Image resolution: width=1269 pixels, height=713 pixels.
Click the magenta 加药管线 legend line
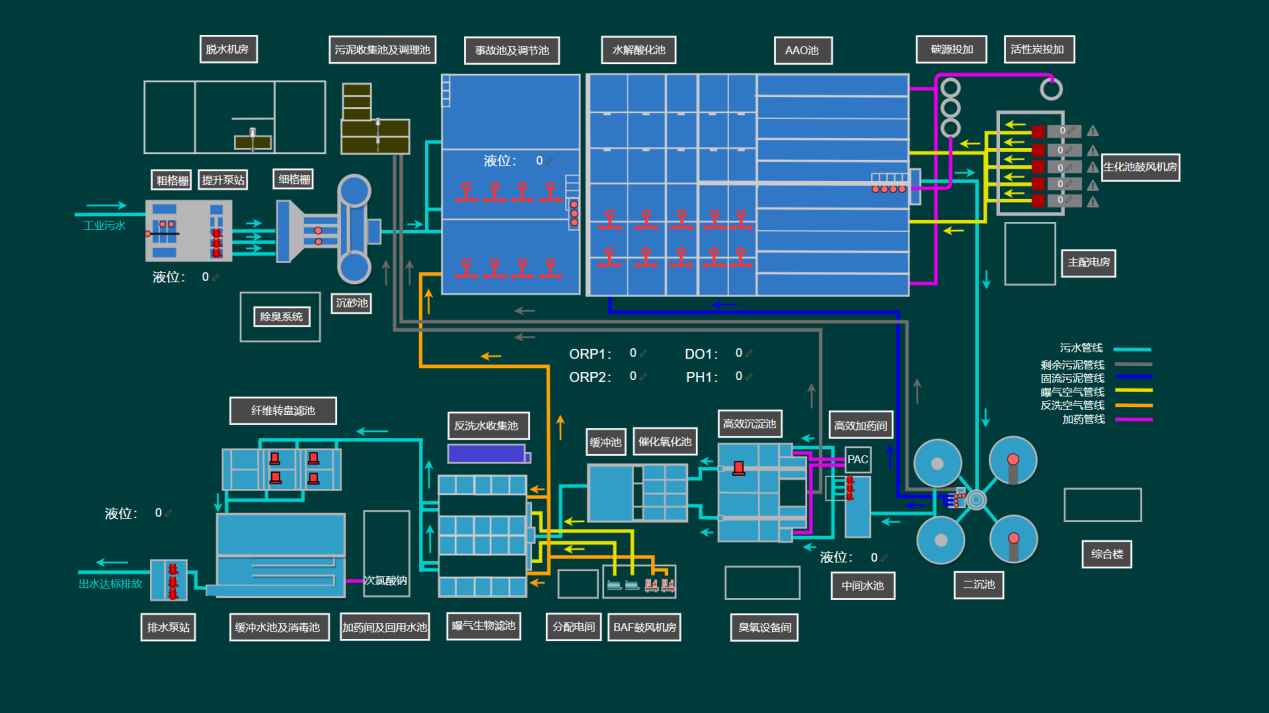click(1132, 419)
